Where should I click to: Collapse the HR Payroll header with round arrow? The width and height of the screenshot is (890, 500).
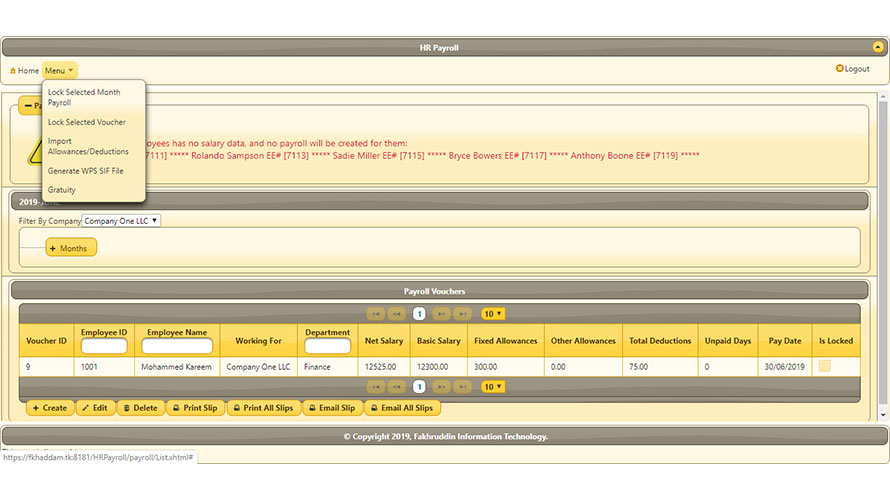click(878, 47)
